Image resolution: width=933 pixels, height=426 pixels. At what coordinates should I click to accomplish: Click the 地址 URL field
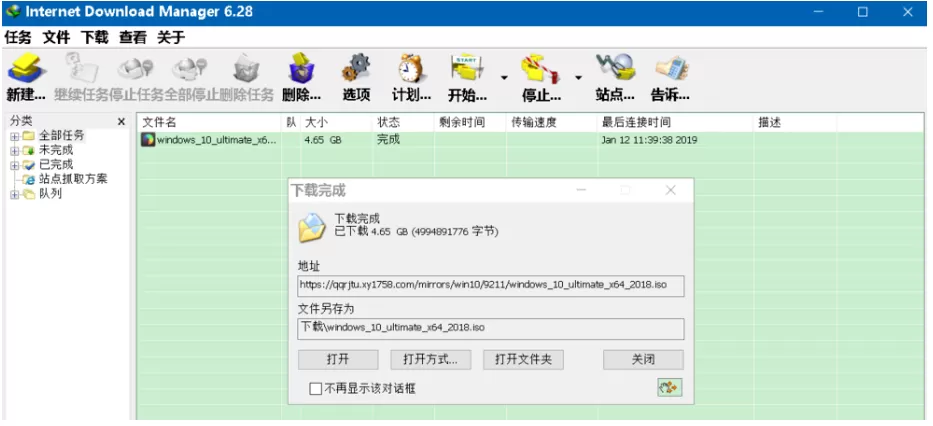(x=491, y=285)
